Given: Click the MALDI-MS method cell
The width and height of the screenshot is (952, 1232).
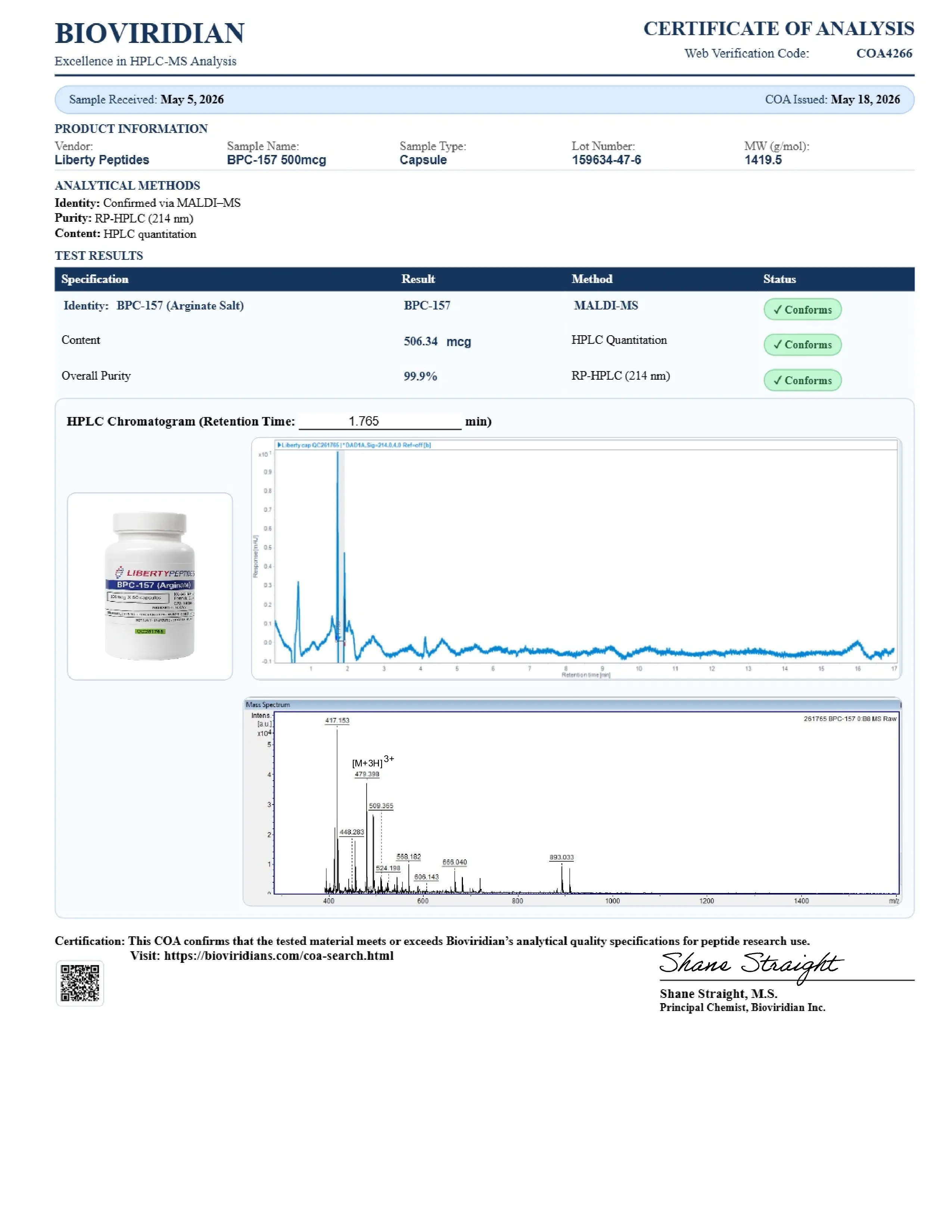Looking at the screenshot, I should [606, 305].
